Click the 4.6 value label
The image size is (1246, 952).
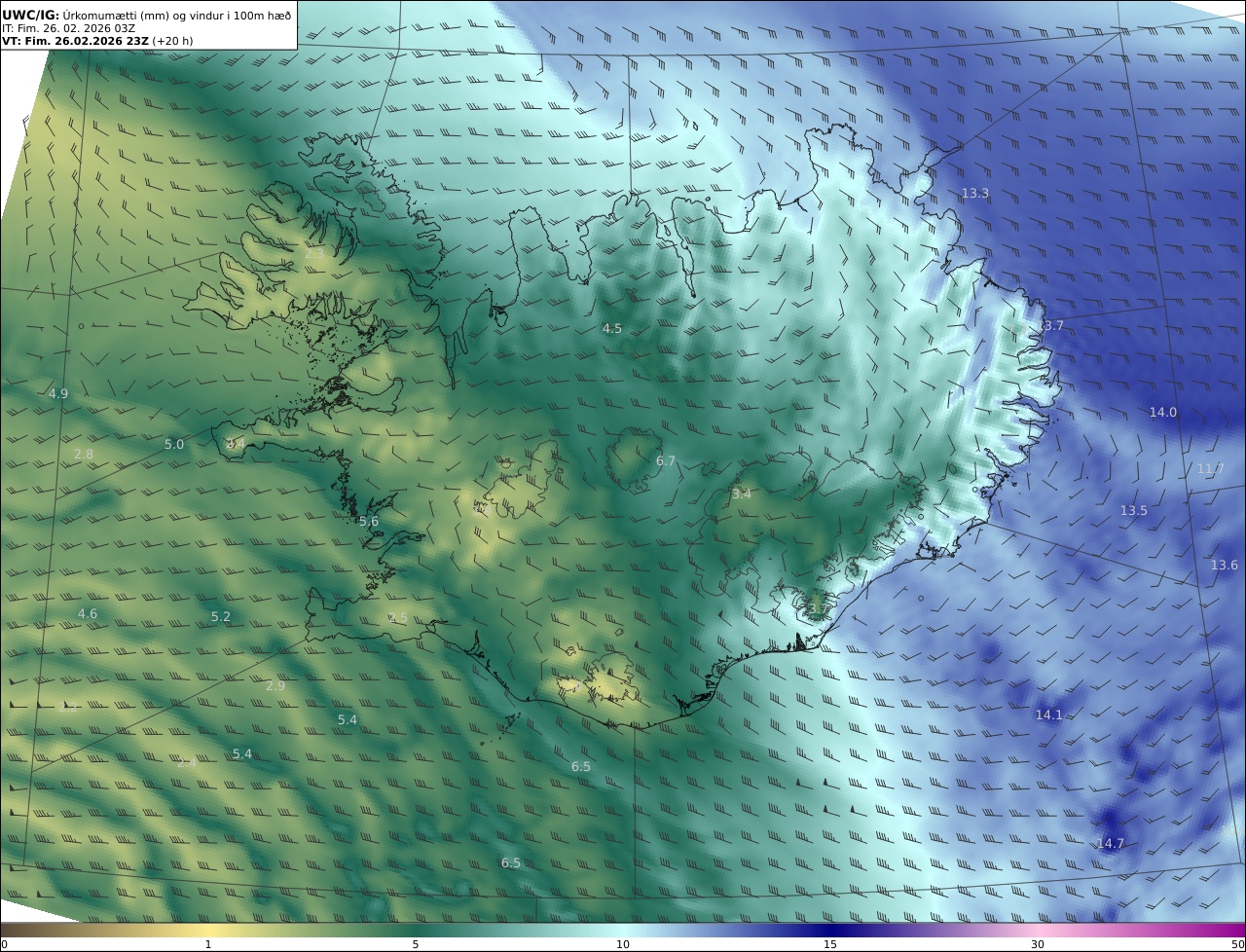coord(88,614)
